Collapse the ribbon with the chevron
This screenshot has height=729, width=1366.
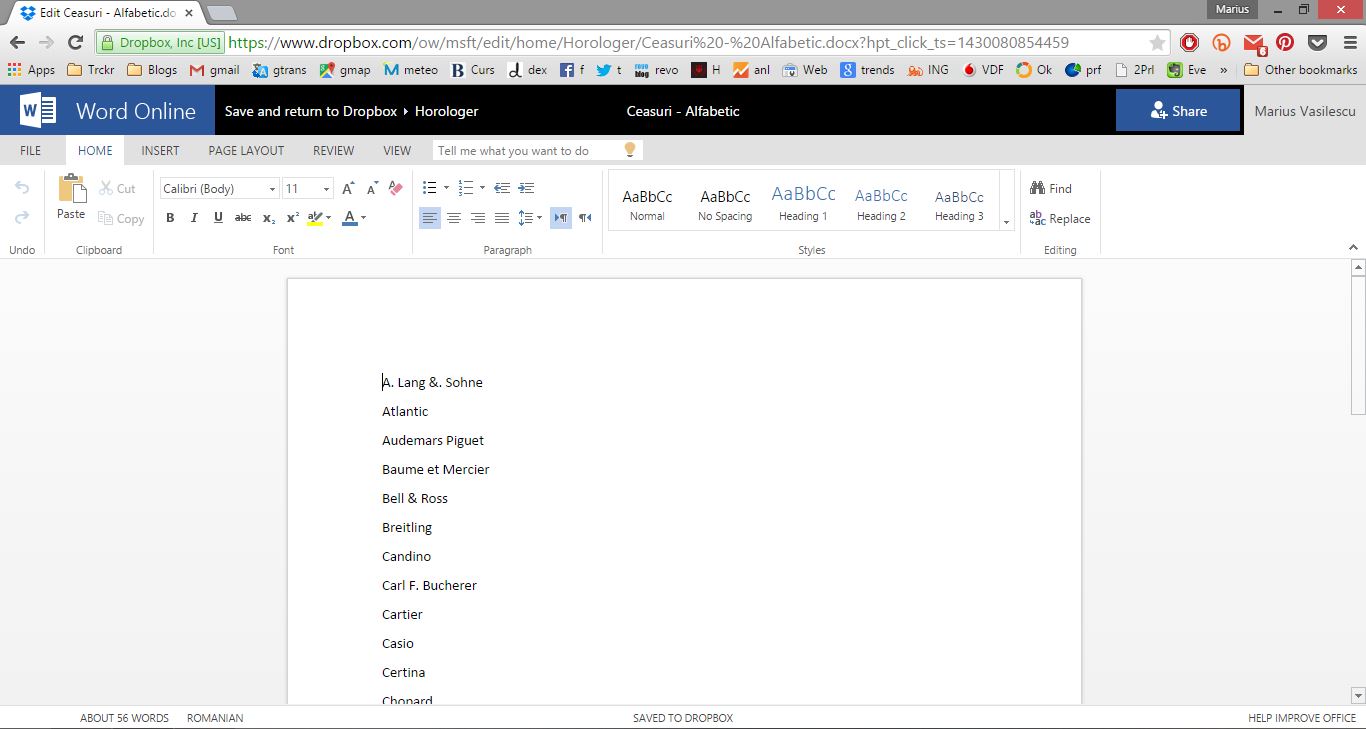1354,247
